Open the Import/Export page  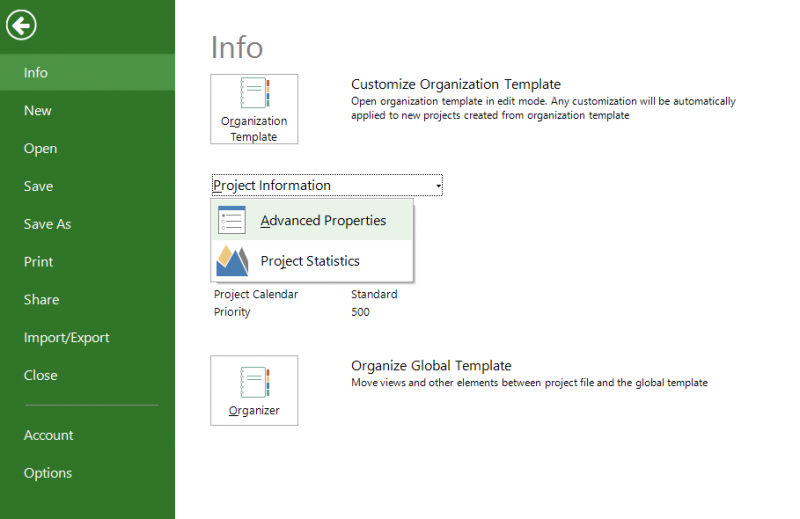[x=67, y=338]
